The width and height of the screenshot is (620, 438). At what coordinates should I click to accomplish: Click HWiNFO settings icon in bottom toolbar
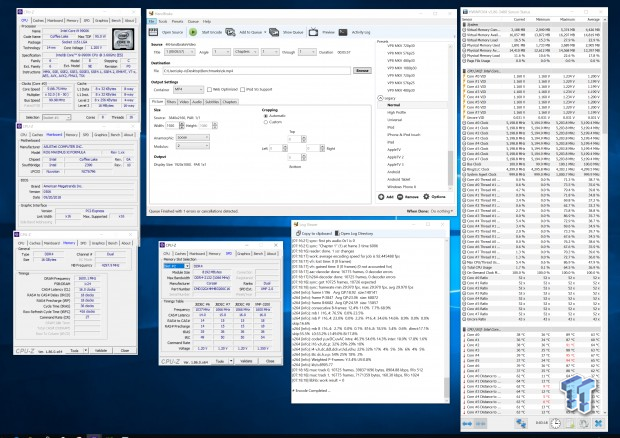[584, 423]
